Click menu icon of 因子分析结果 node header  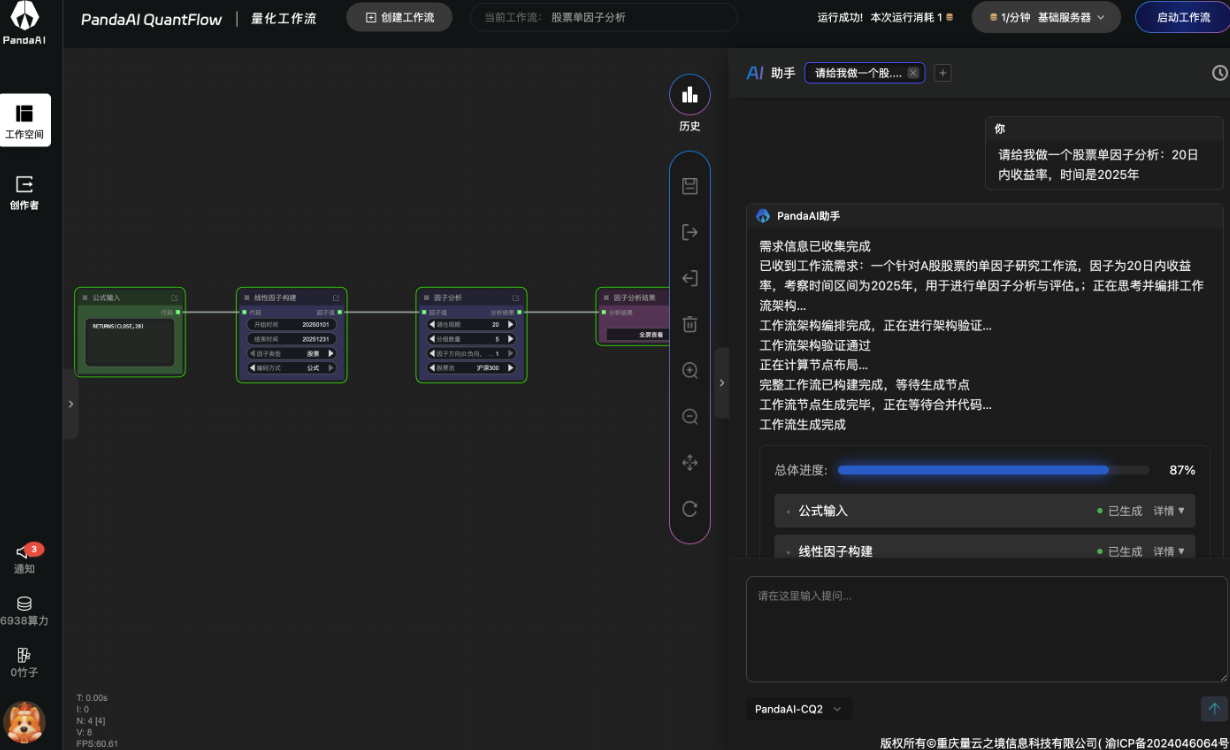(605, 298)
